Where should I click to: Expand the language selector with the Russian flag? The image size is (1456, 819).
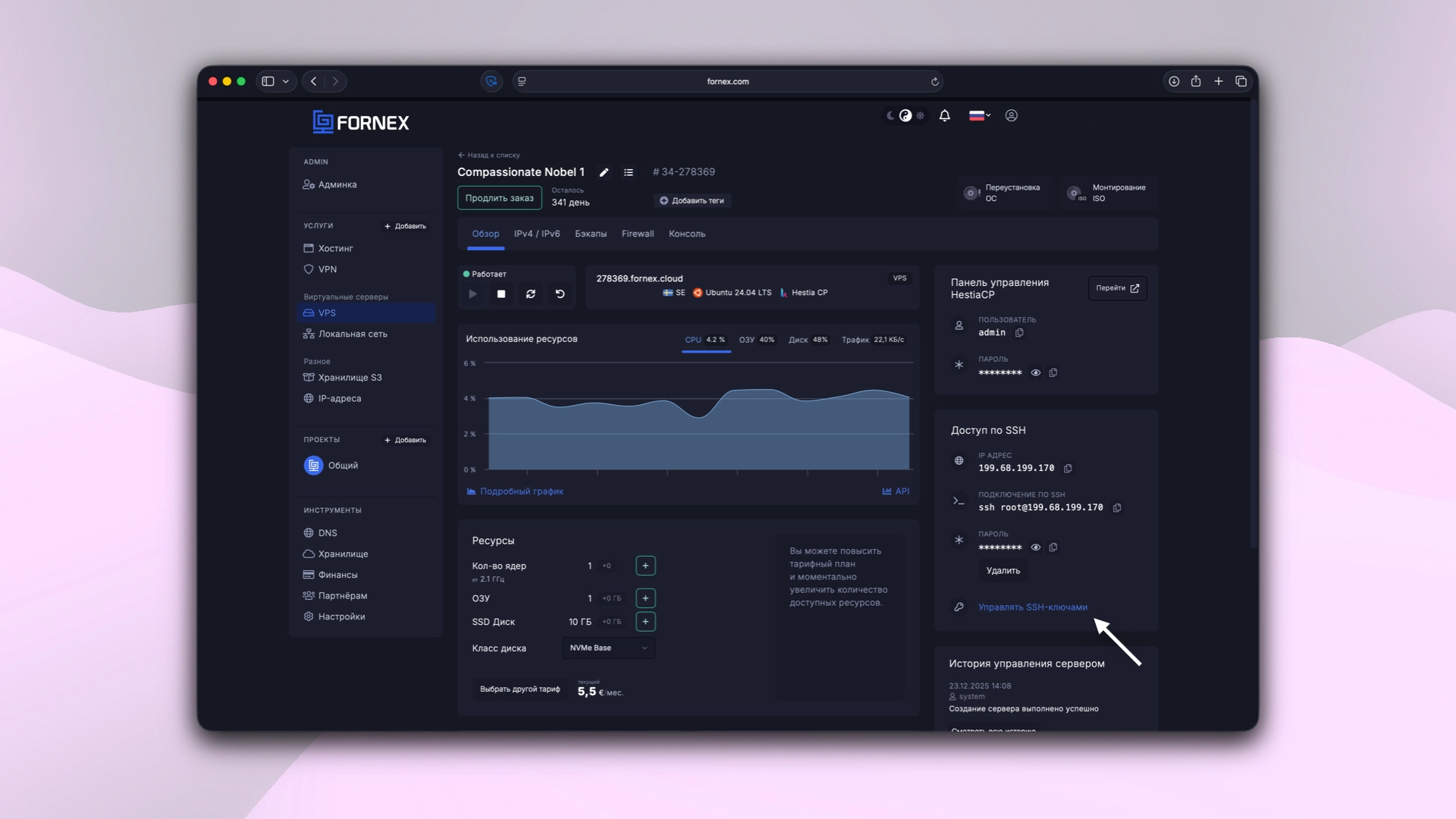tap(979, 115)
